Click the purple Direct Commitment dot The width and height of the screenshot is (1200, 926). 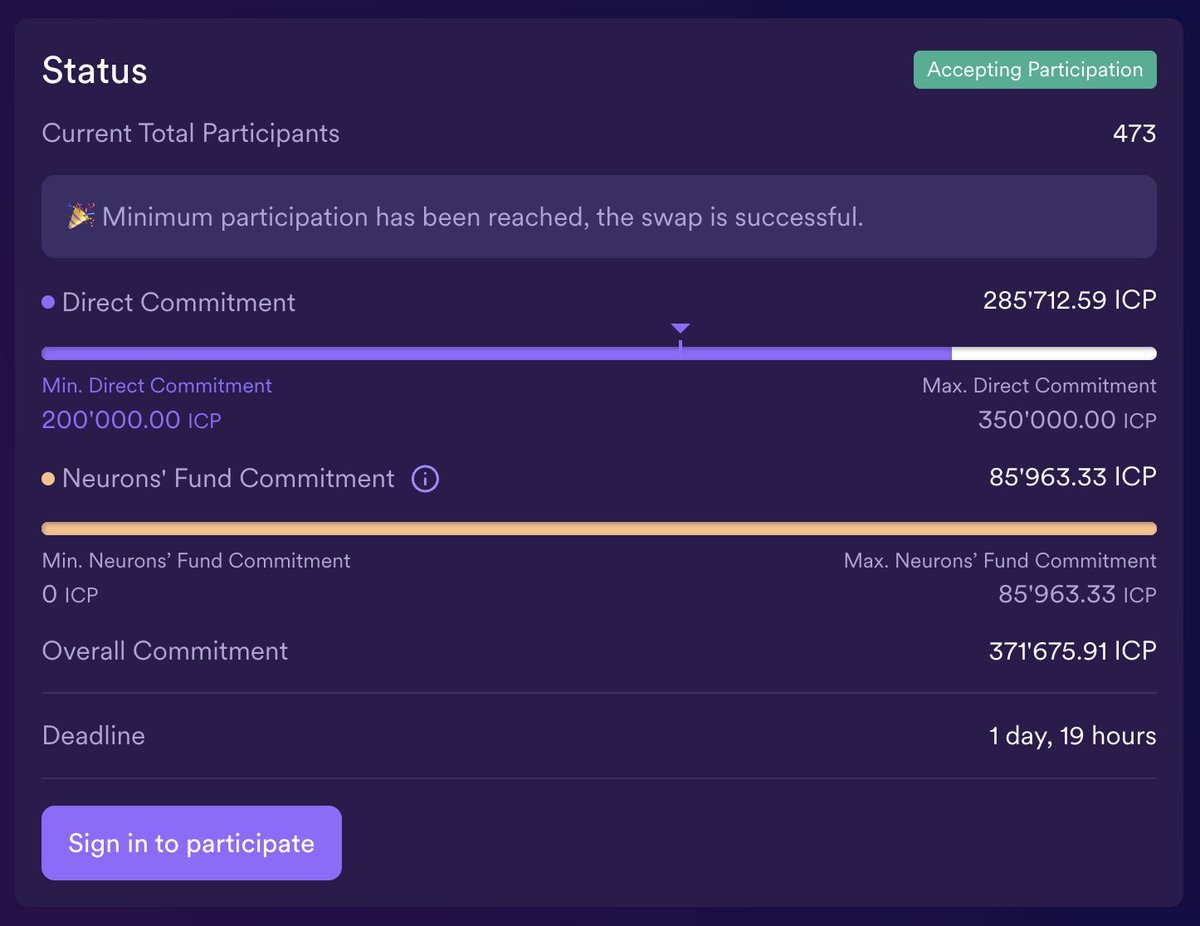(x=48, y=302)
